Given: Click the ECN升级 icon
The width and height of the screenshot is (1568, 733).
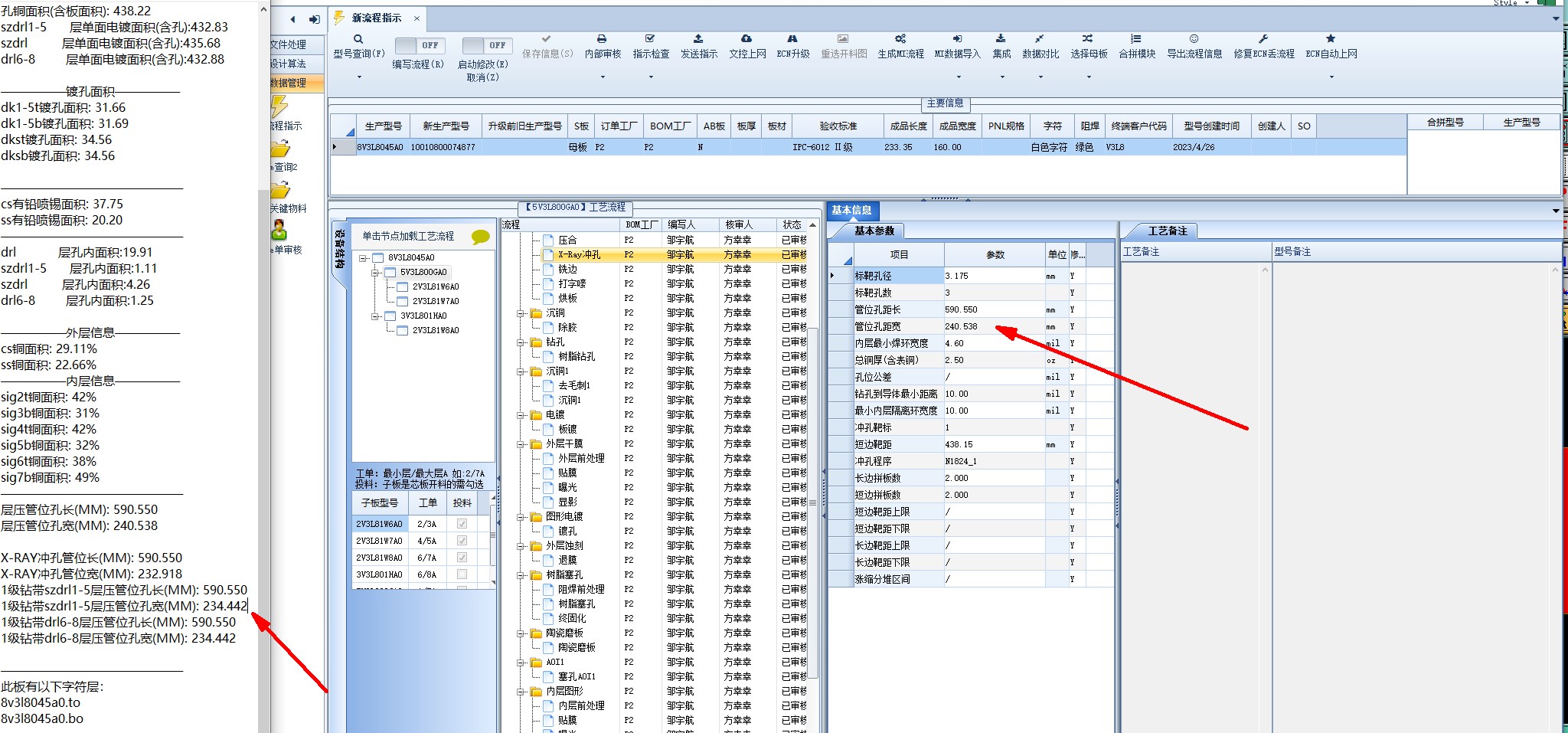Looking at the screenshot, I should coord(792,38).
